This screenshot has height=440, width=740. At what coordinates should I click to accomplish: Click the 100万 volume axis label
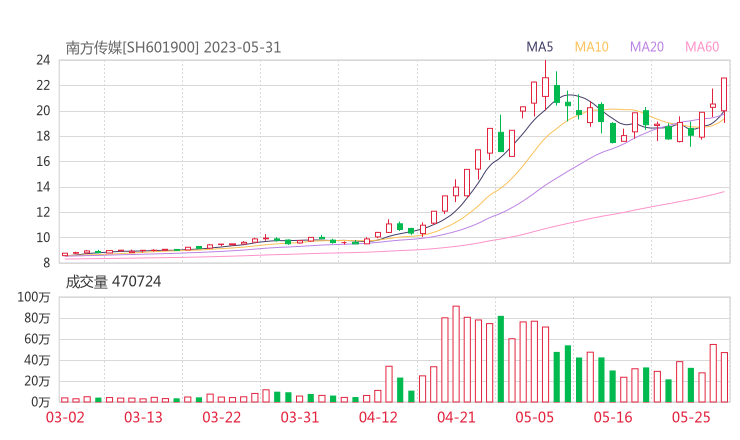[x=34, y=297]
